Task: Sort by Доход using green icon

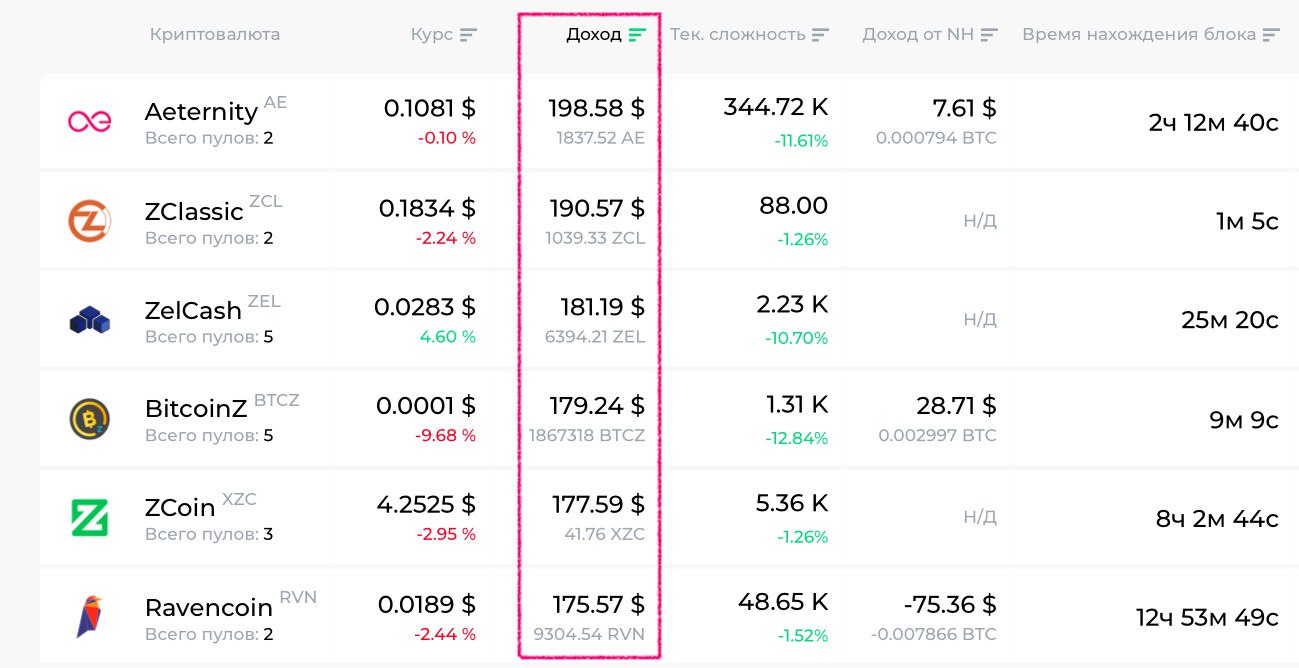Action: [637, 35]
